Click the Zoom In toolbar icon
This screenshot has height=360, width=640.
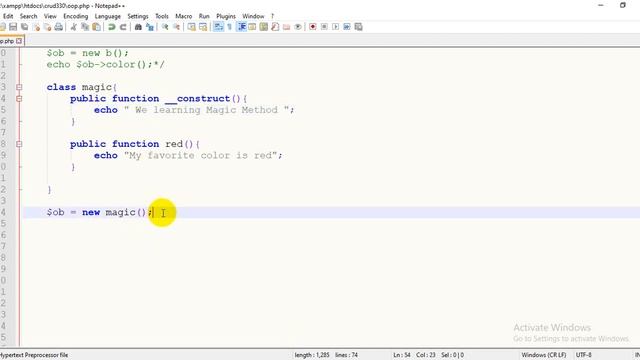click(165, 27)
